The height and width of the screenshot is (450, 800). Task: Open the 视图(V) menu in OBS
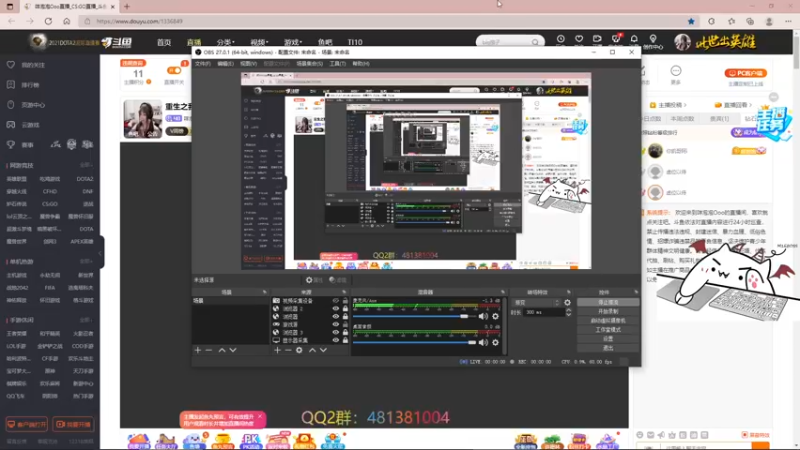248,64
